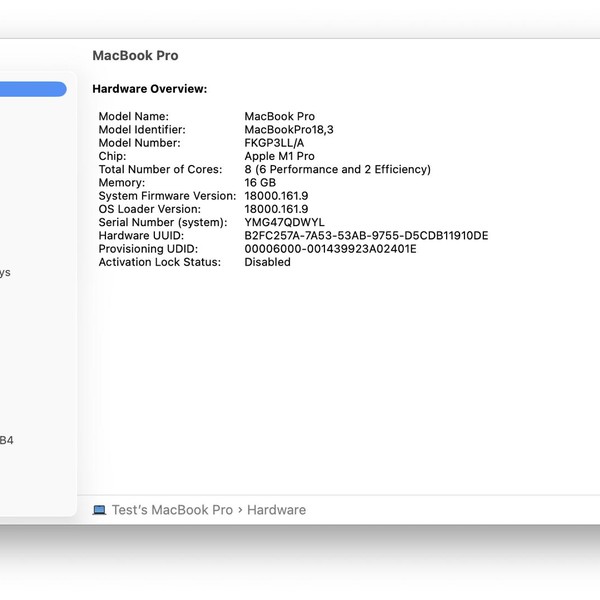The height and width of the screenshot is (600, 600).
Task: Select the Provisioning UDID value 00006000
Action: point(330,249)
